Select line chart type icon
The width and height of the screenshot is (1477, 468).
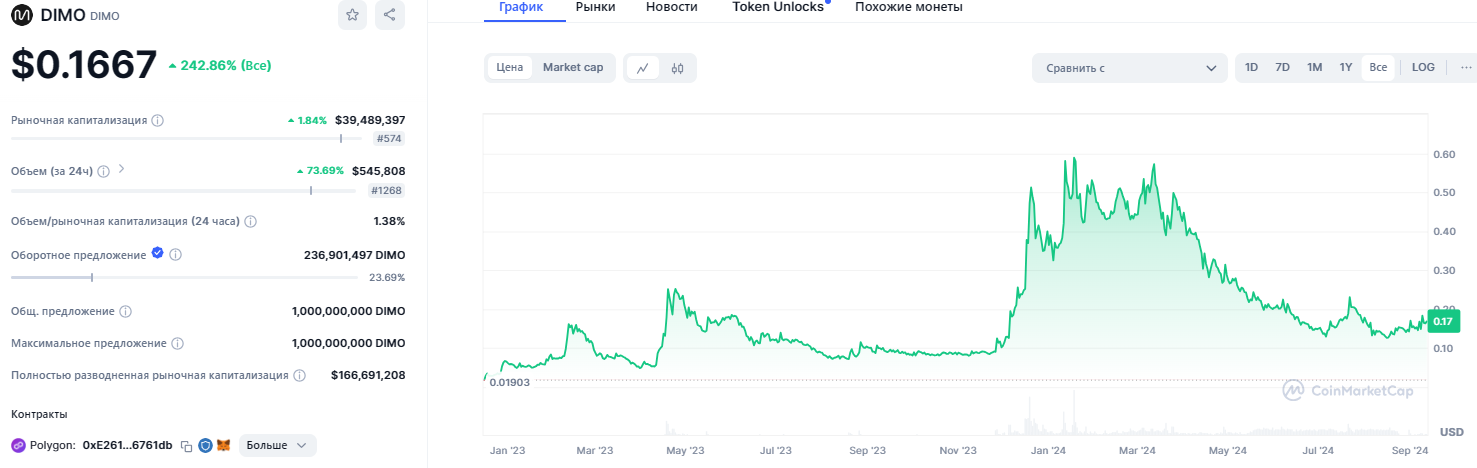(643, 68)
